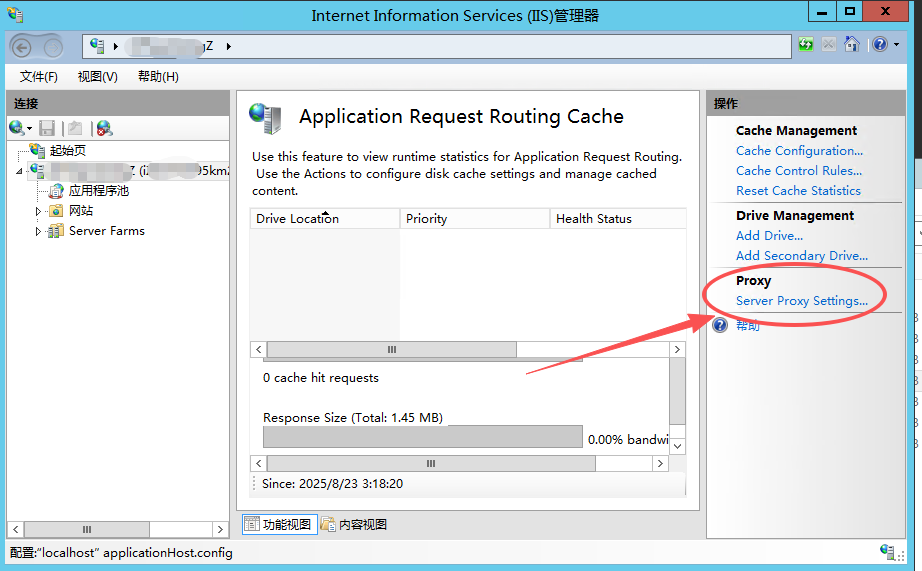Click left arrow of drive list scrollbar

pyautogui.click(x=259, y=349)
